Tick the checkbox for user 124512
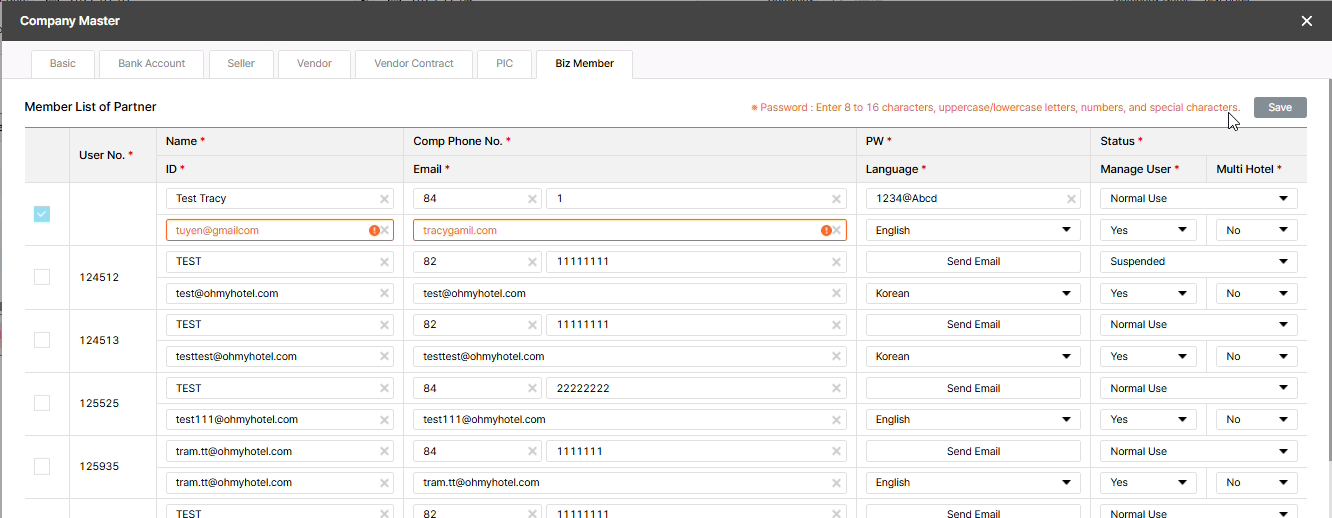Viewport: 1332px width, 518px height. click(x=42, y=277)
